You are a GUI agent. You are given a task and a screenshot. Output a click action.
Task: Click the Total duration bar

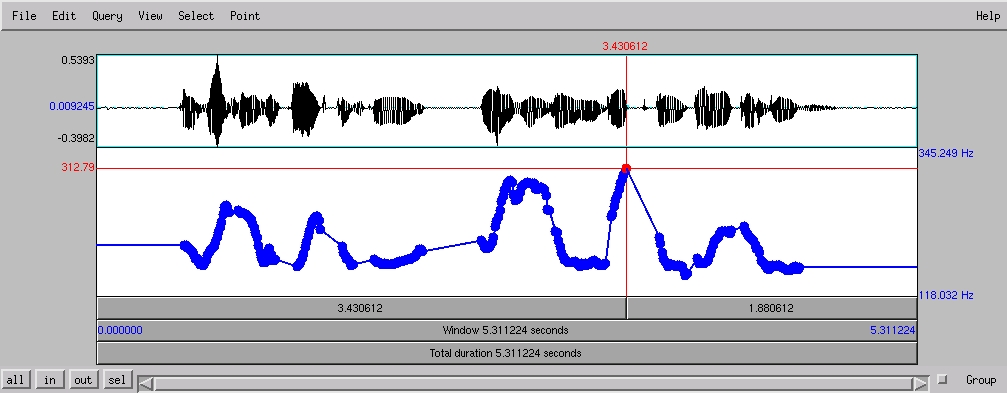(507, 353)
